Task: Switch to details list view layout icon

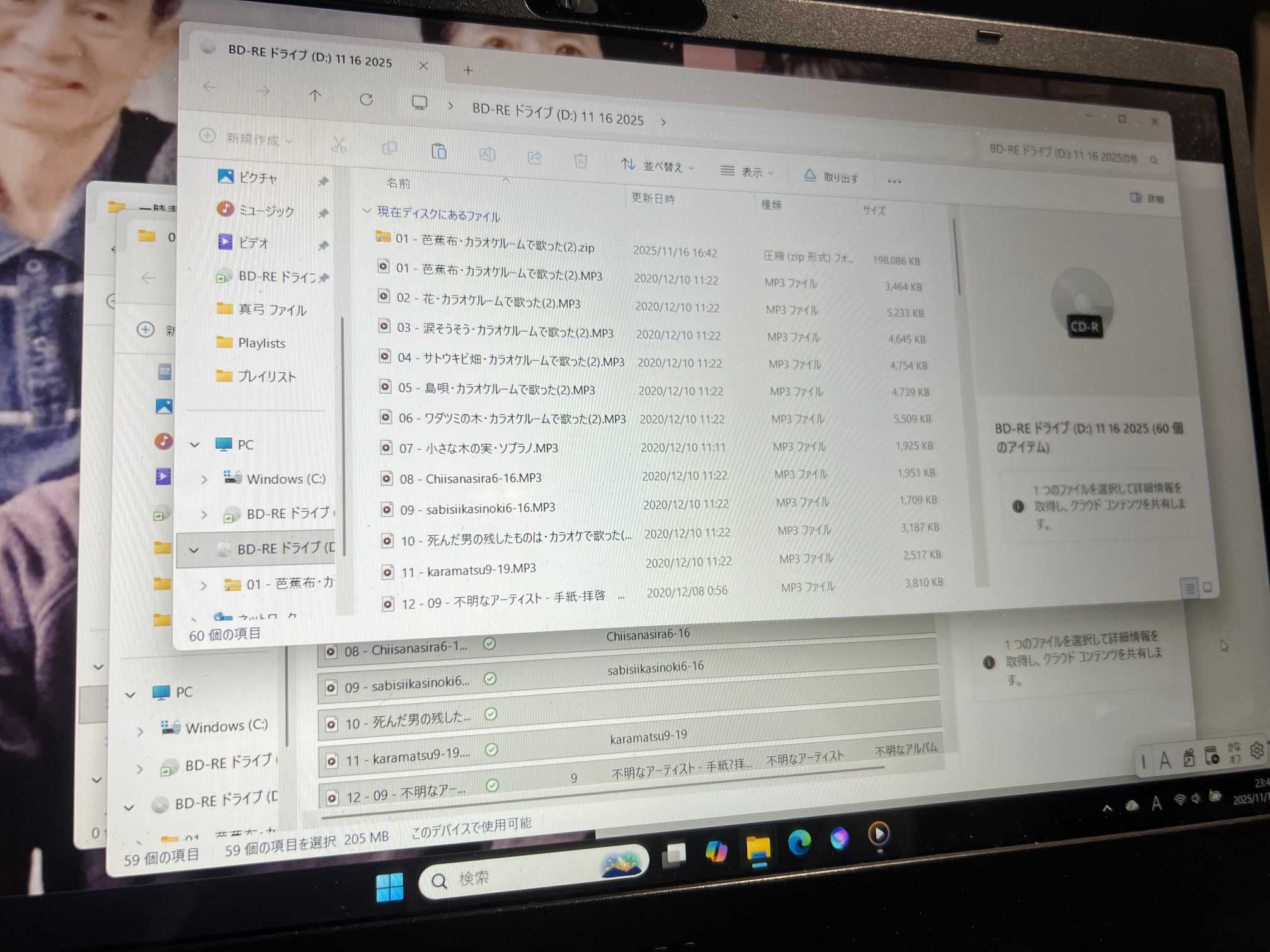Action: pos(1189,589)
